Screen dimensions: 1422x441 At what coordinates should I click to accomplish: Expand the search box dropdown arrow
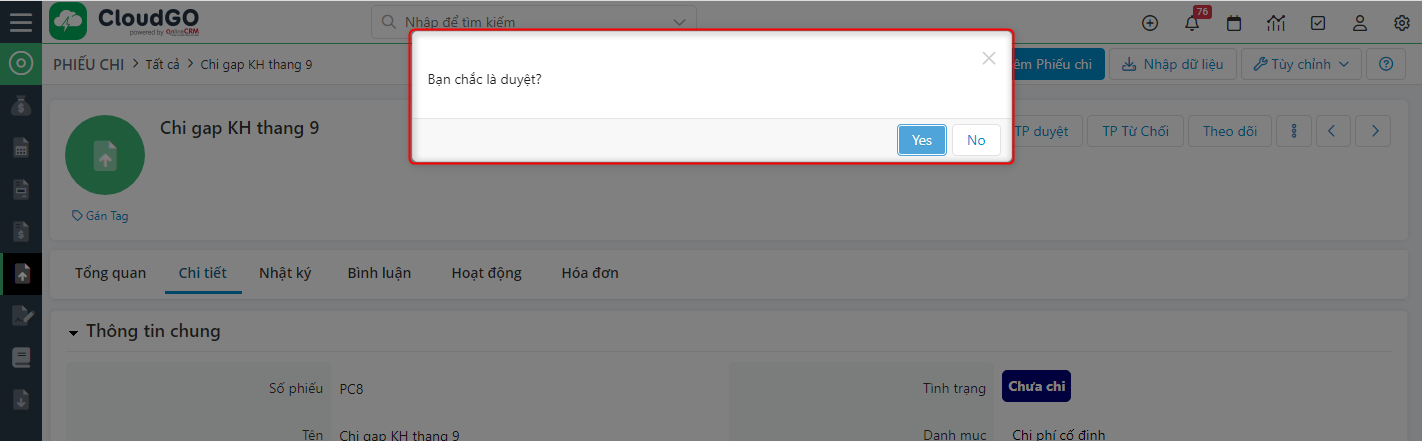tap(680, 22)
